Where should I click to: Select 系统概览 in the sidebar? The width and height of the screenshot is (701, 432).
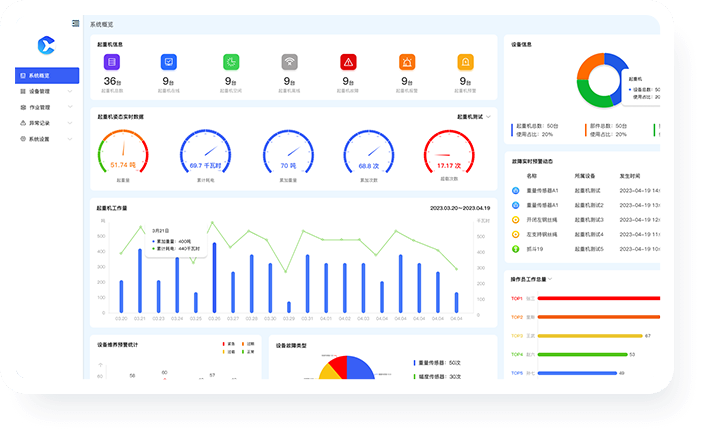pyautogui.click(x=46, y=75)
